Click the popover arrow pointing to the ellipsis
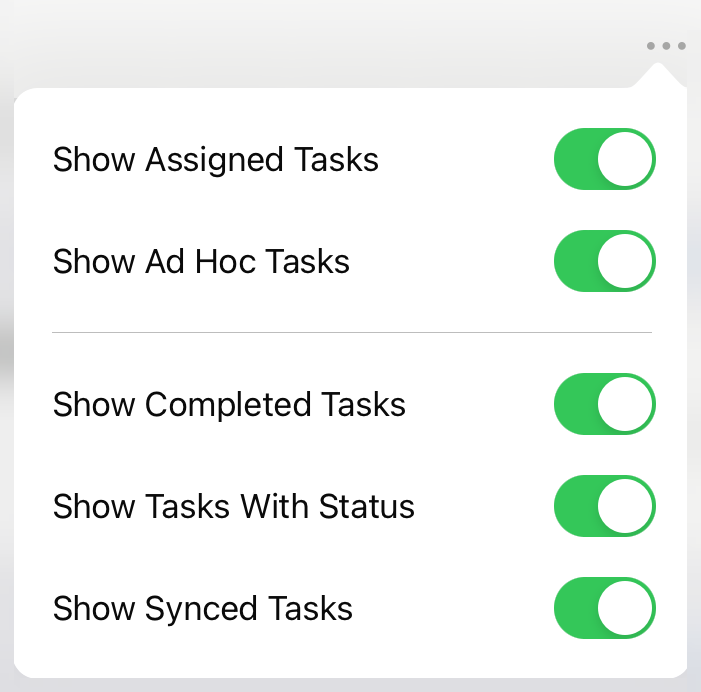This screenshot has width=701, height=692. pyautogui.click(x=657, y=75)
